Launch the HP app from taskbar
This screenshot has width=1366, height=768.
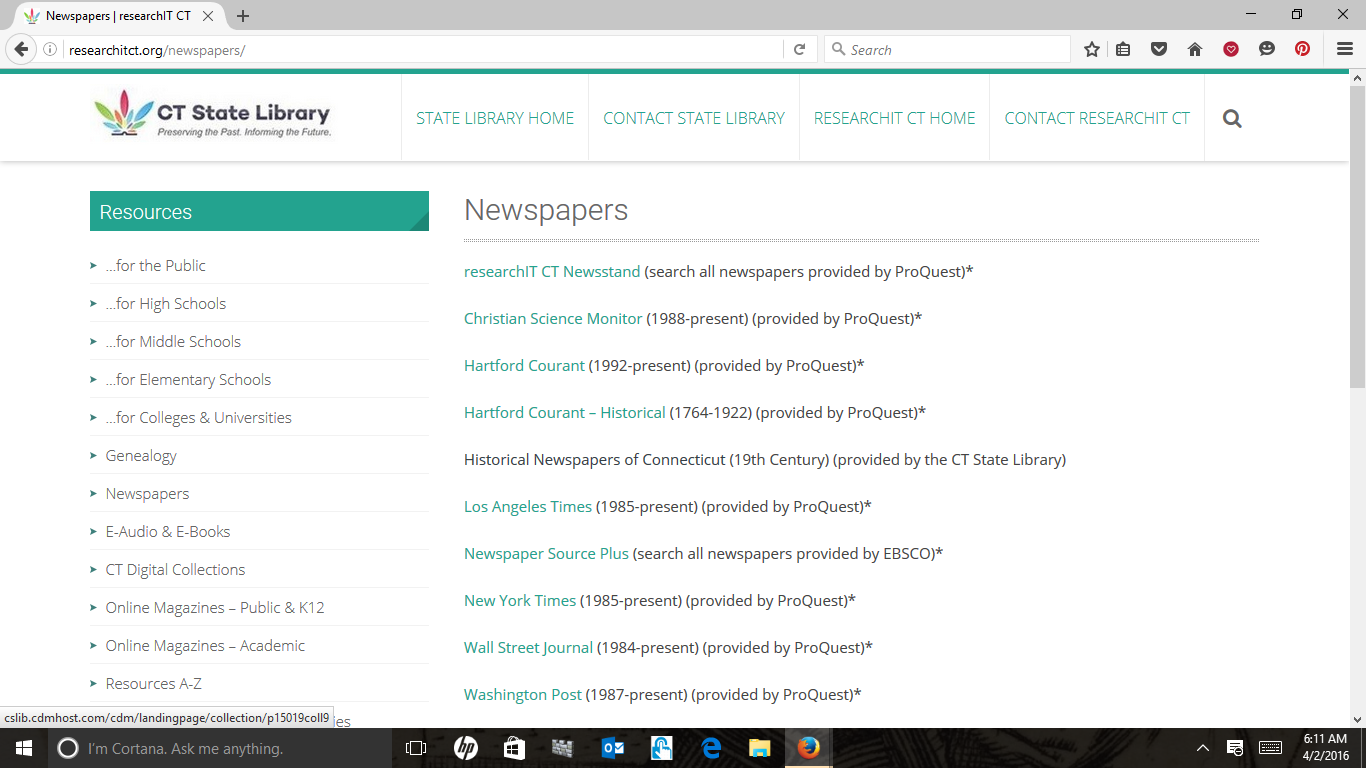[x=465, y=748]
